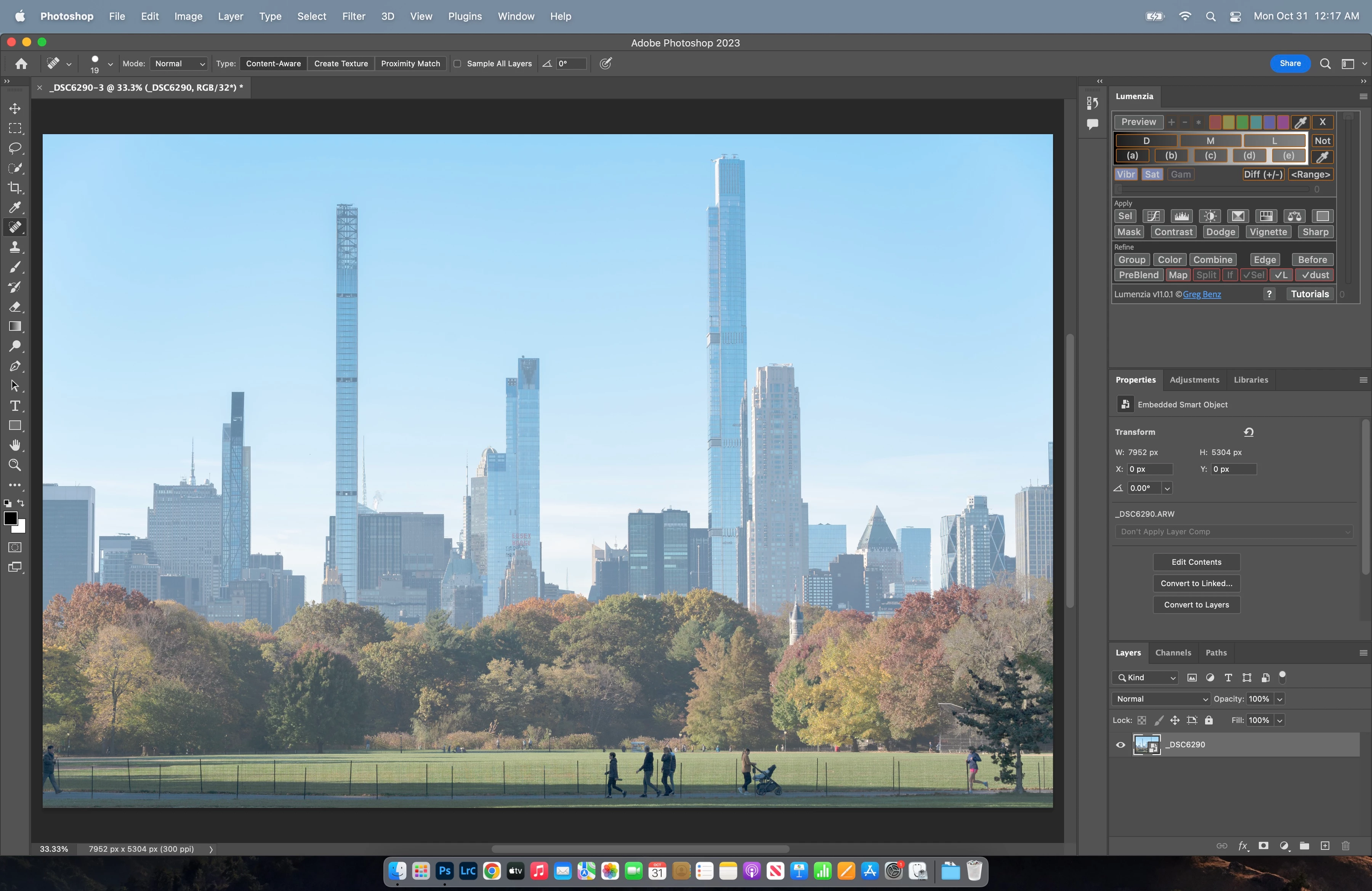1372x891 pixels.
Task: Click the Add layer mask icon
Action: tap(1263, 846)
